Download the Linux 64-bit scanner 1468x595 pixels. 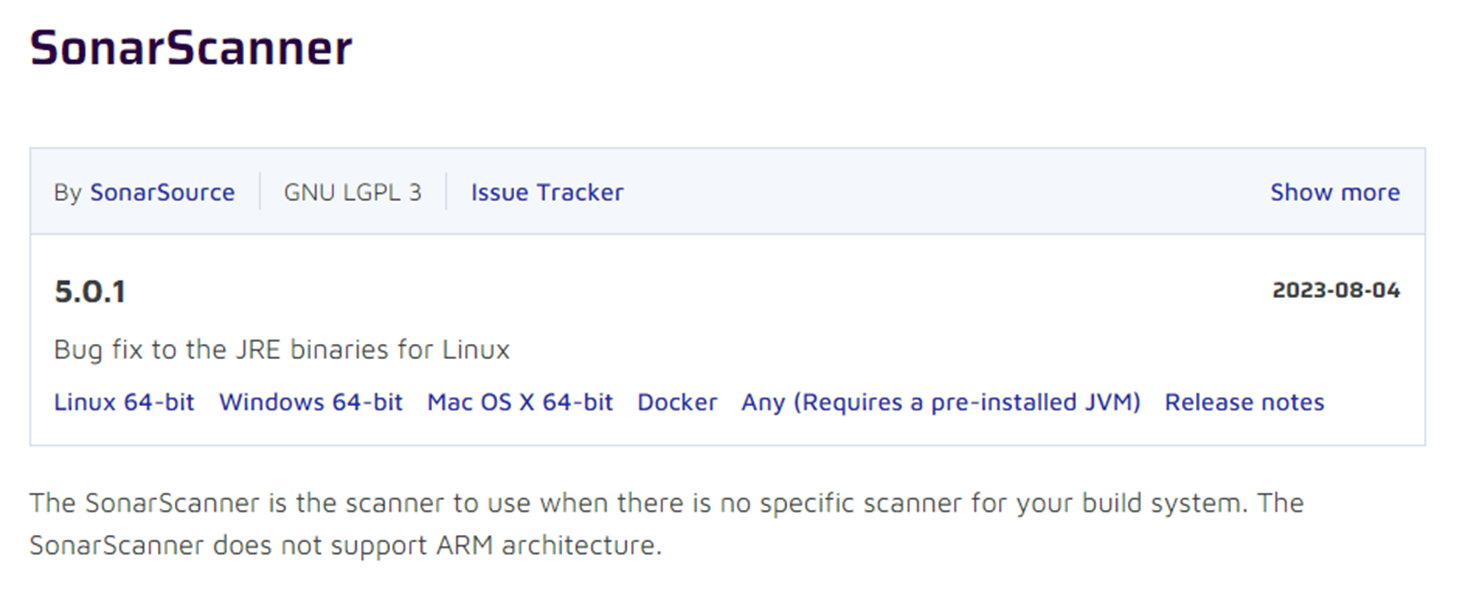tap(124, 402)
